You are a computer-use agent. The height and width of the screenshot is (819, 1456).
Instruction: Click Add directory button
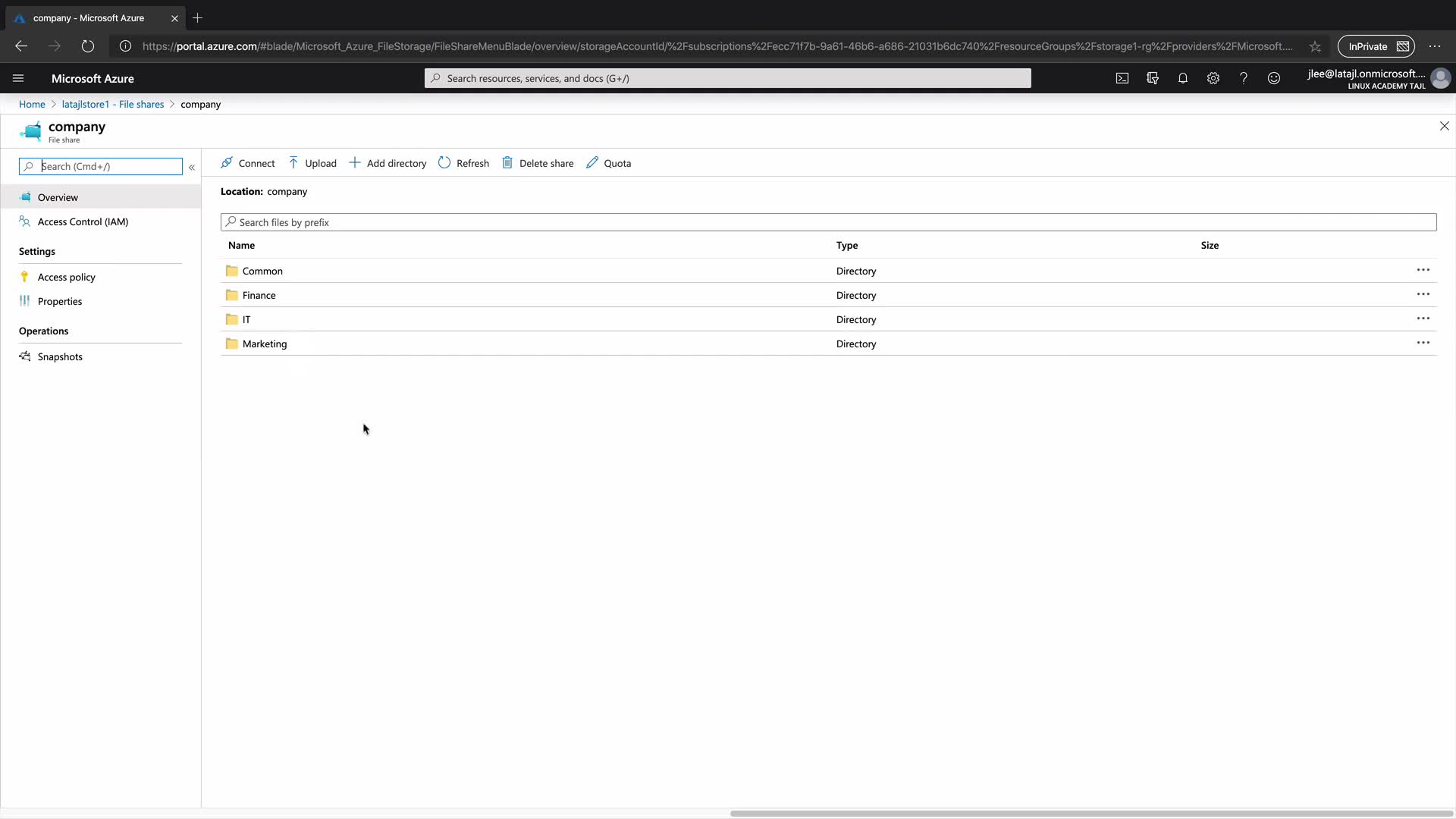388,163
